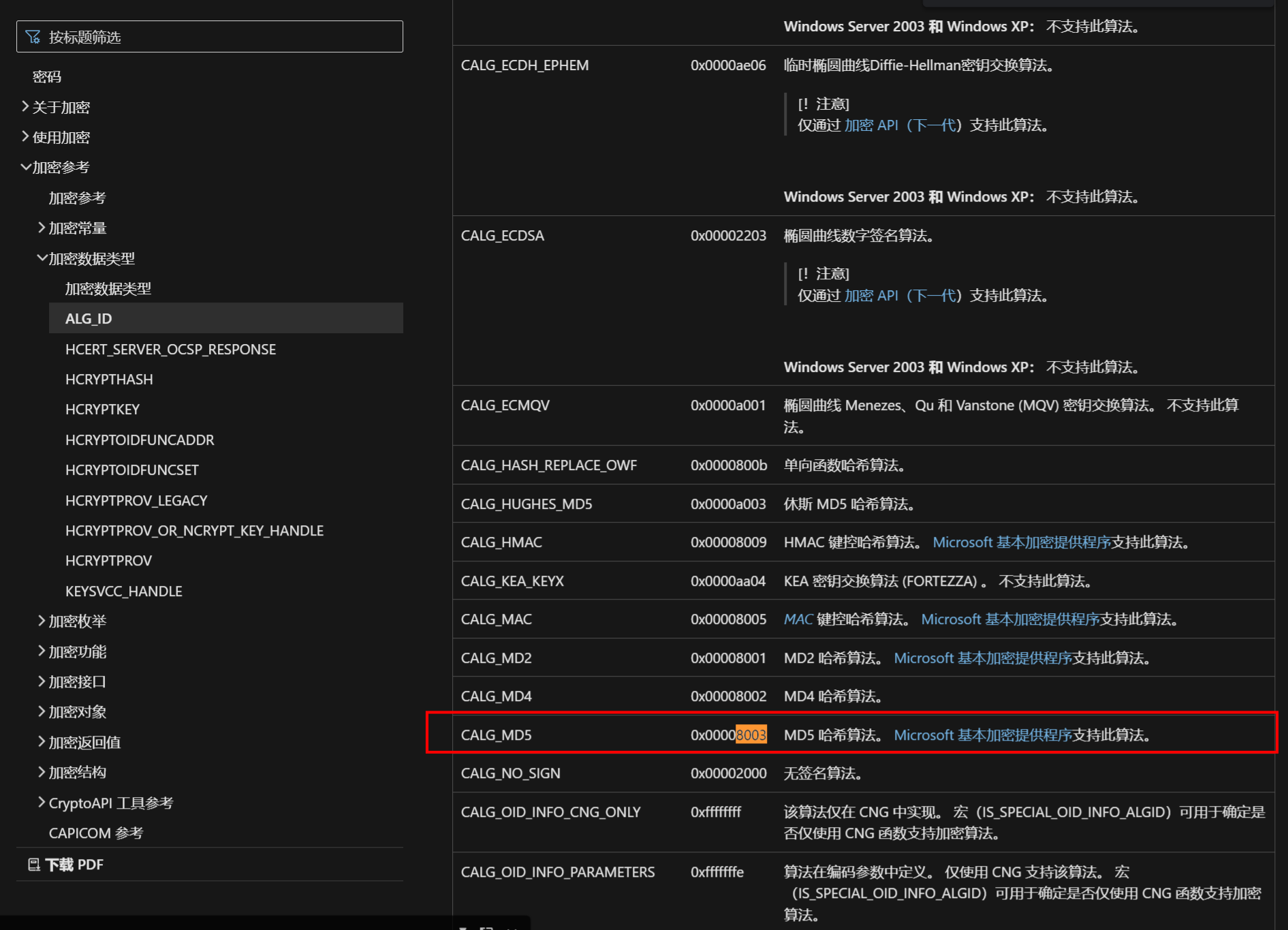The width and height of the screenshot is (1288, 930).
Task: Expand the 使用加密 section chevron
Action: point(25,137)
